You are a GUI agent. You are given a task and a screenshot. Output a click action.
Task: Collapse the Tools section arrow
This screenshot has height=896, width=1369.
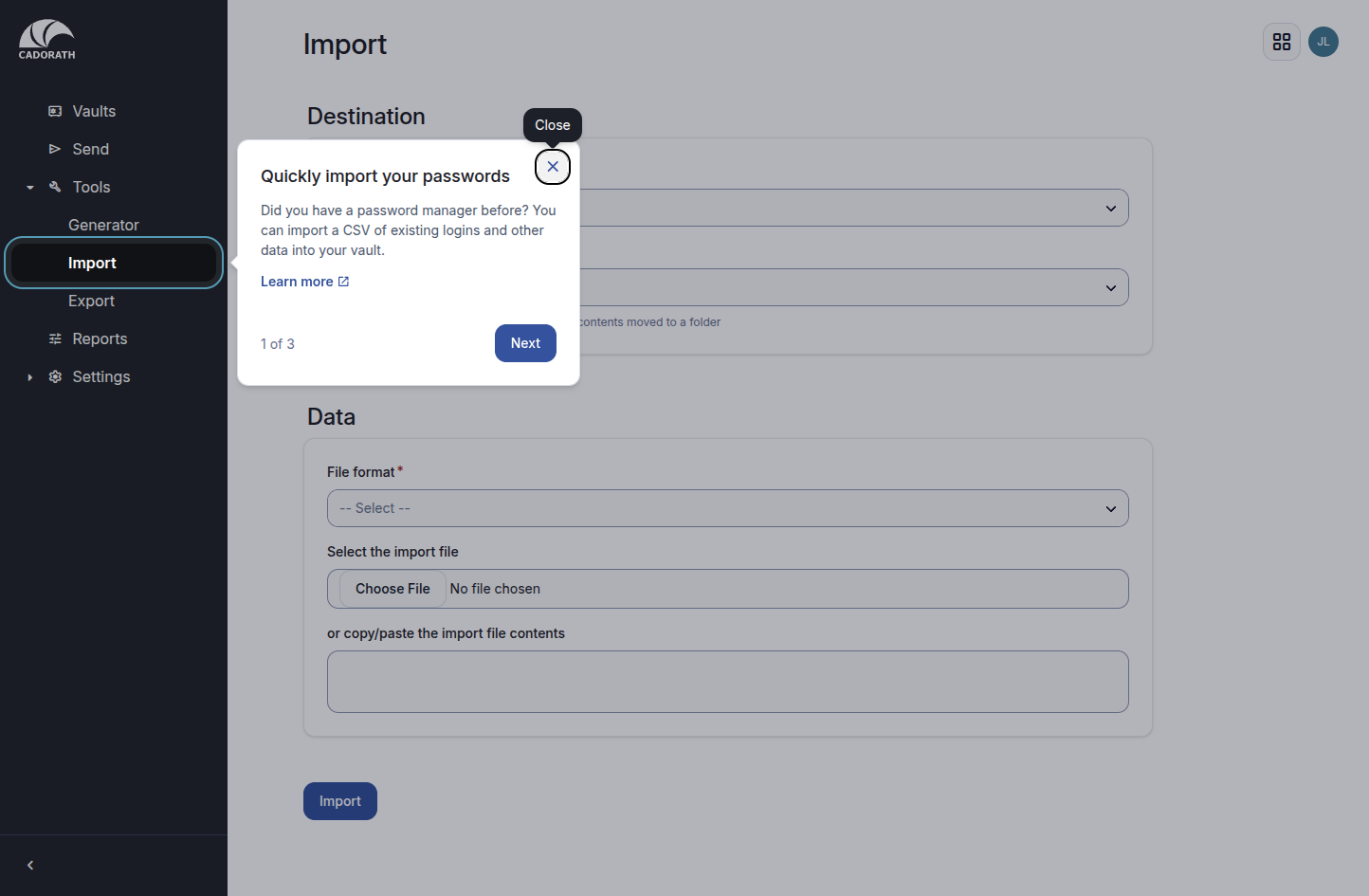[x=30, y=188]
